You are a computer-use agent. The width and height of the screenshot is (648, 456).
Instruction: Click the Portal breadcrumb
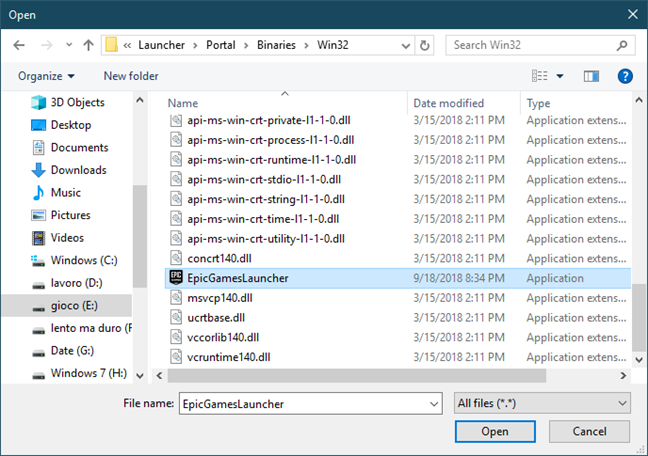pos(221,45)
